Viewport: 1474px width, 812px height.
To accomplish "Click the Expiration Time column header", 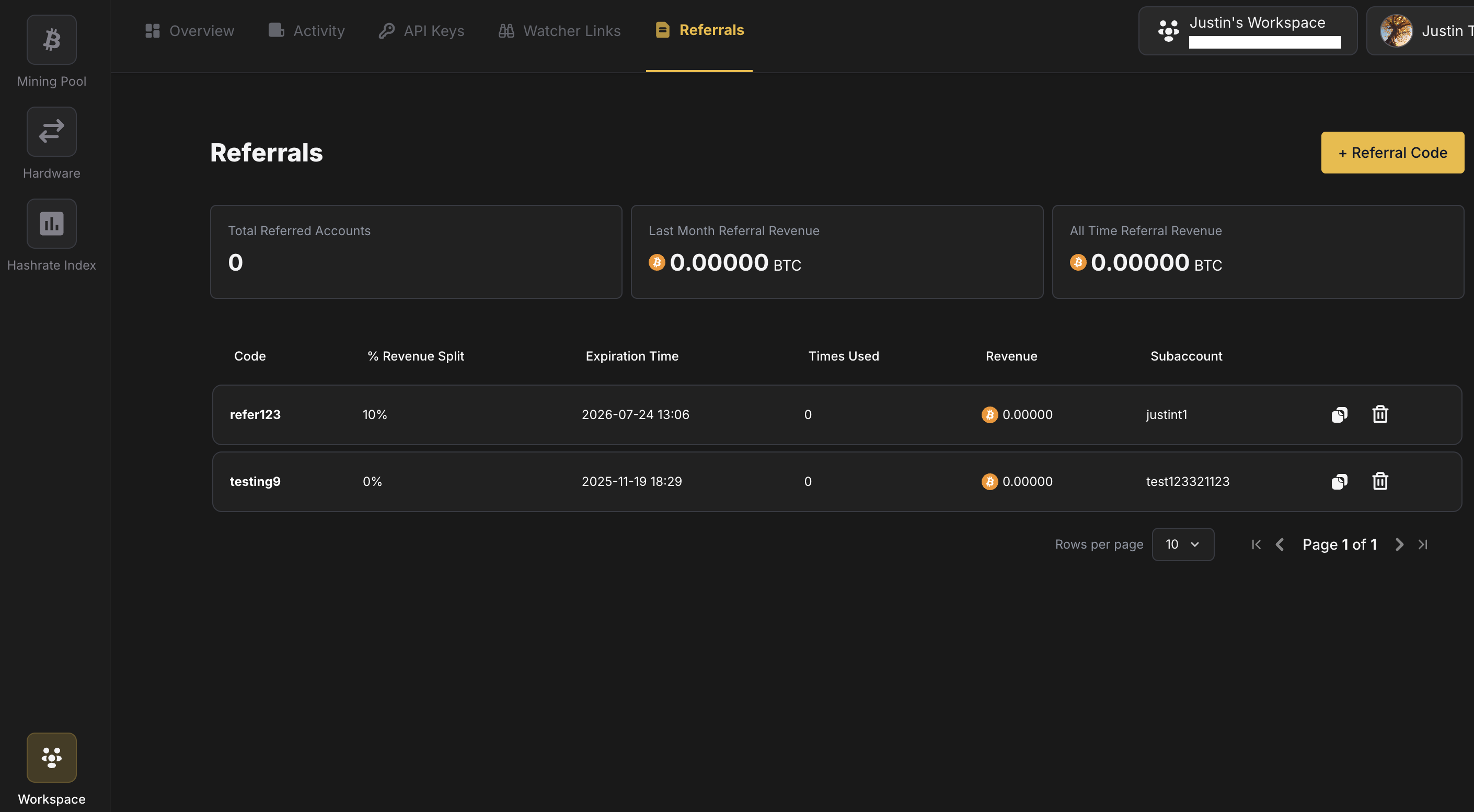I will 632,356.
